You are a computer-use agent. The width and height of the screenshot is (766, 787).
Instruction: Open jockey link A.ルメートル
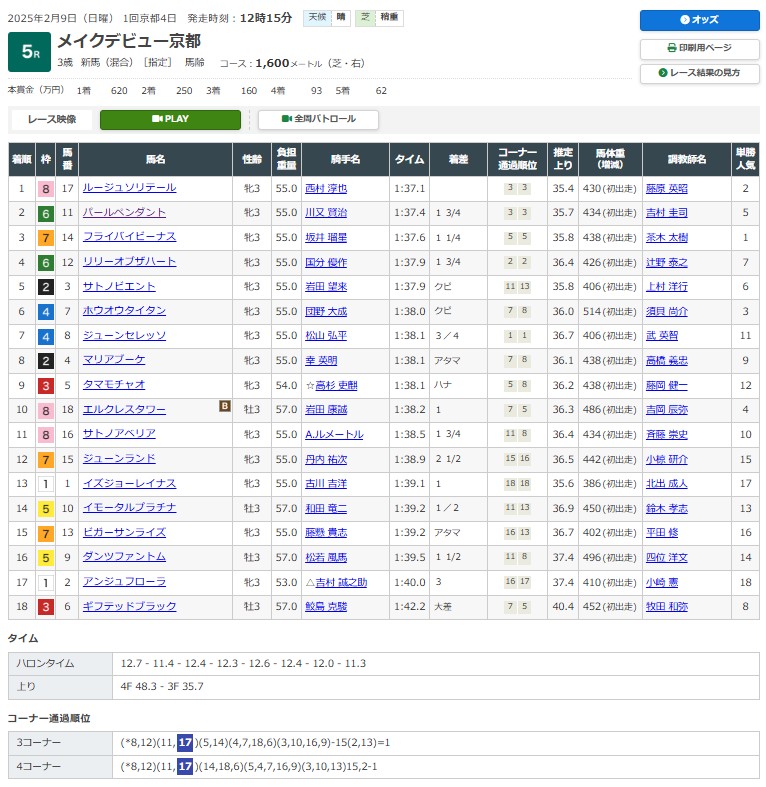point(333,434)
